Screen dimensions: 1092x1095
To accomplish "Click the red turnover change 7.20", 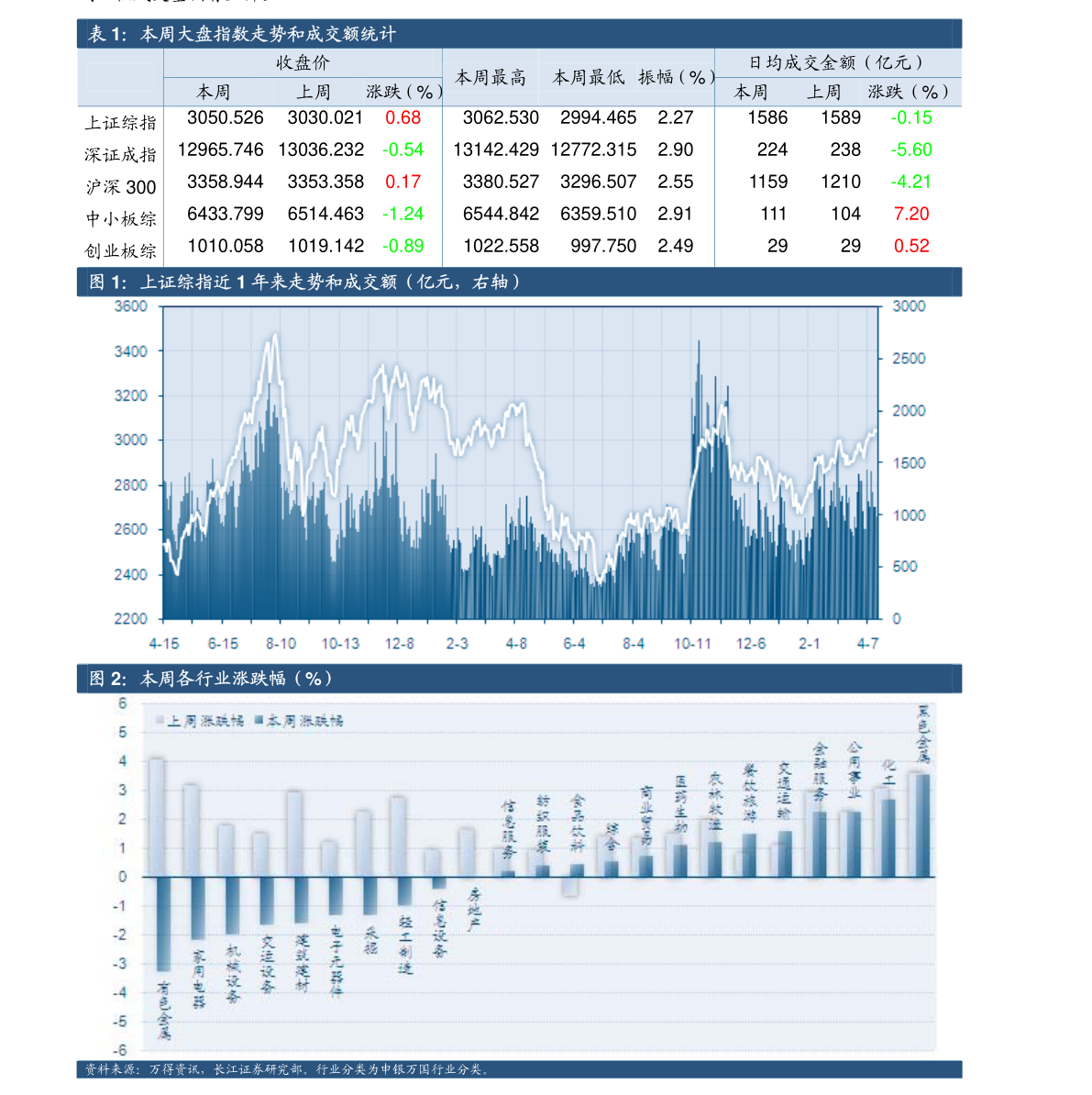I will point(911,214).
